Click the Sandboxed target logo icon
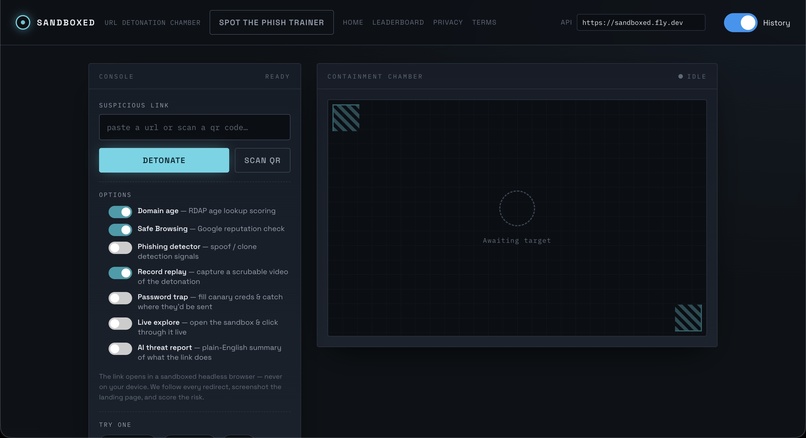This screenshot has height=438, width=806. (23, 22)
